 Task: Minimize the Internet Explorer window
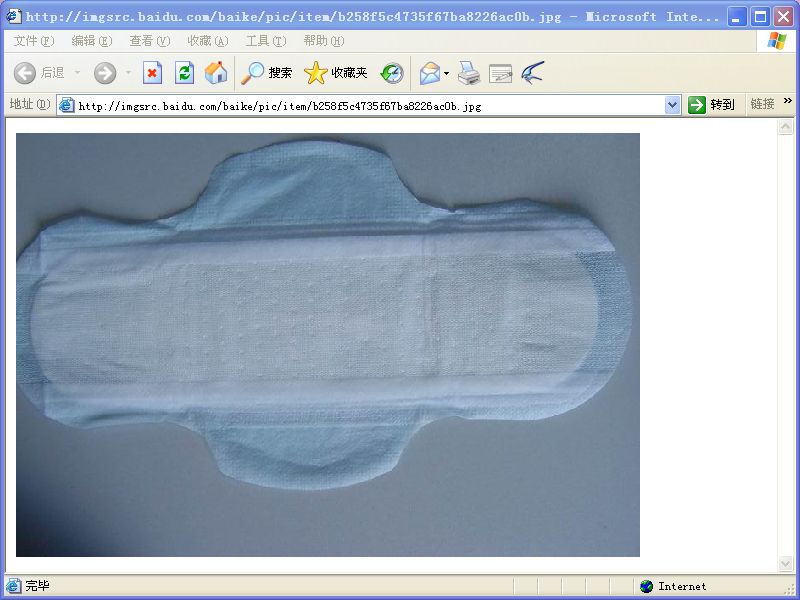(x=736, y=17)
